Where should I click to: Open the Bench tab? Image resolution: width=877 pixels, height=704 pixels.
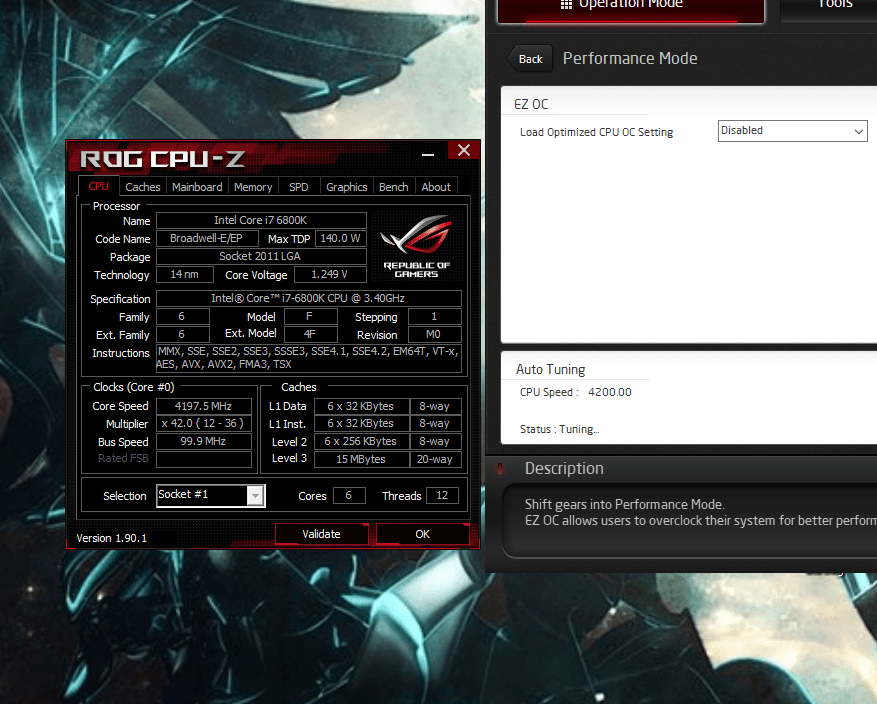394,187
